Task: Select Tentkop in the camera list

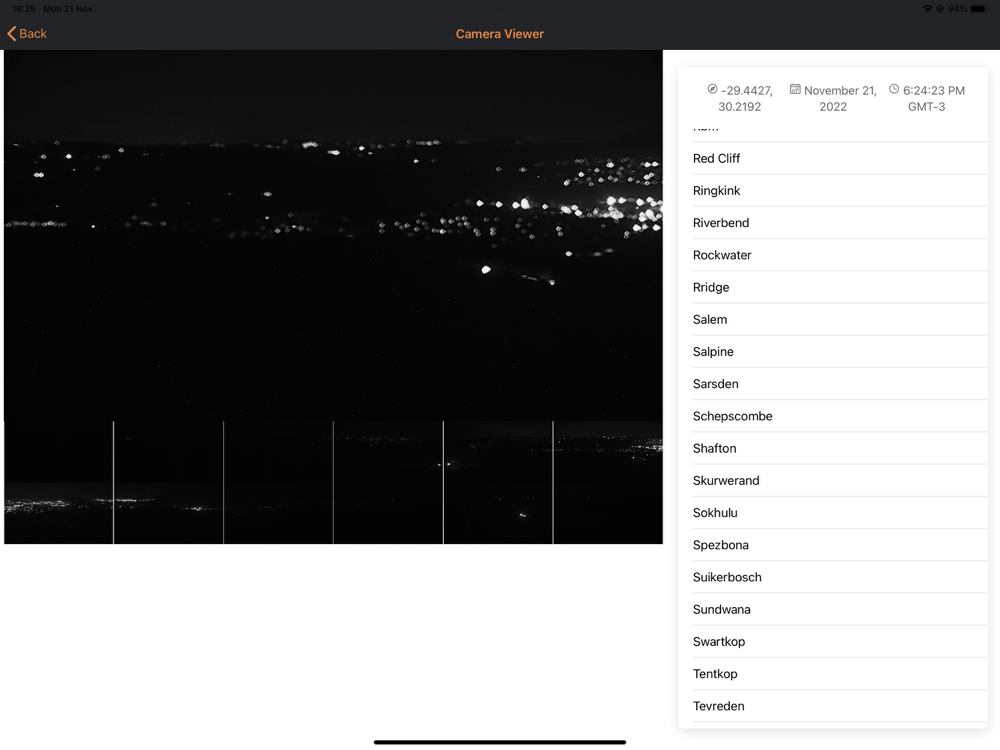Action: coord(840,673)
